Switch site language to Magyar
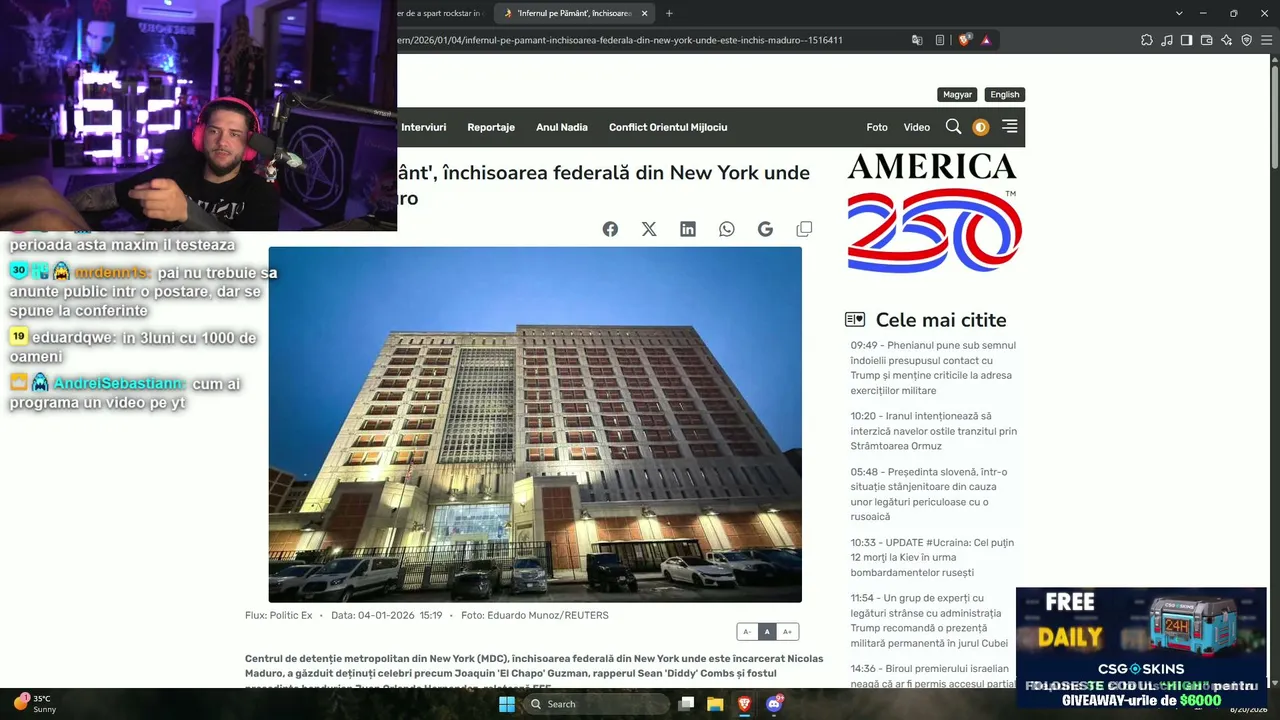Image resolution: width=1280 pixels, height=720 pixels. point(957,95)
